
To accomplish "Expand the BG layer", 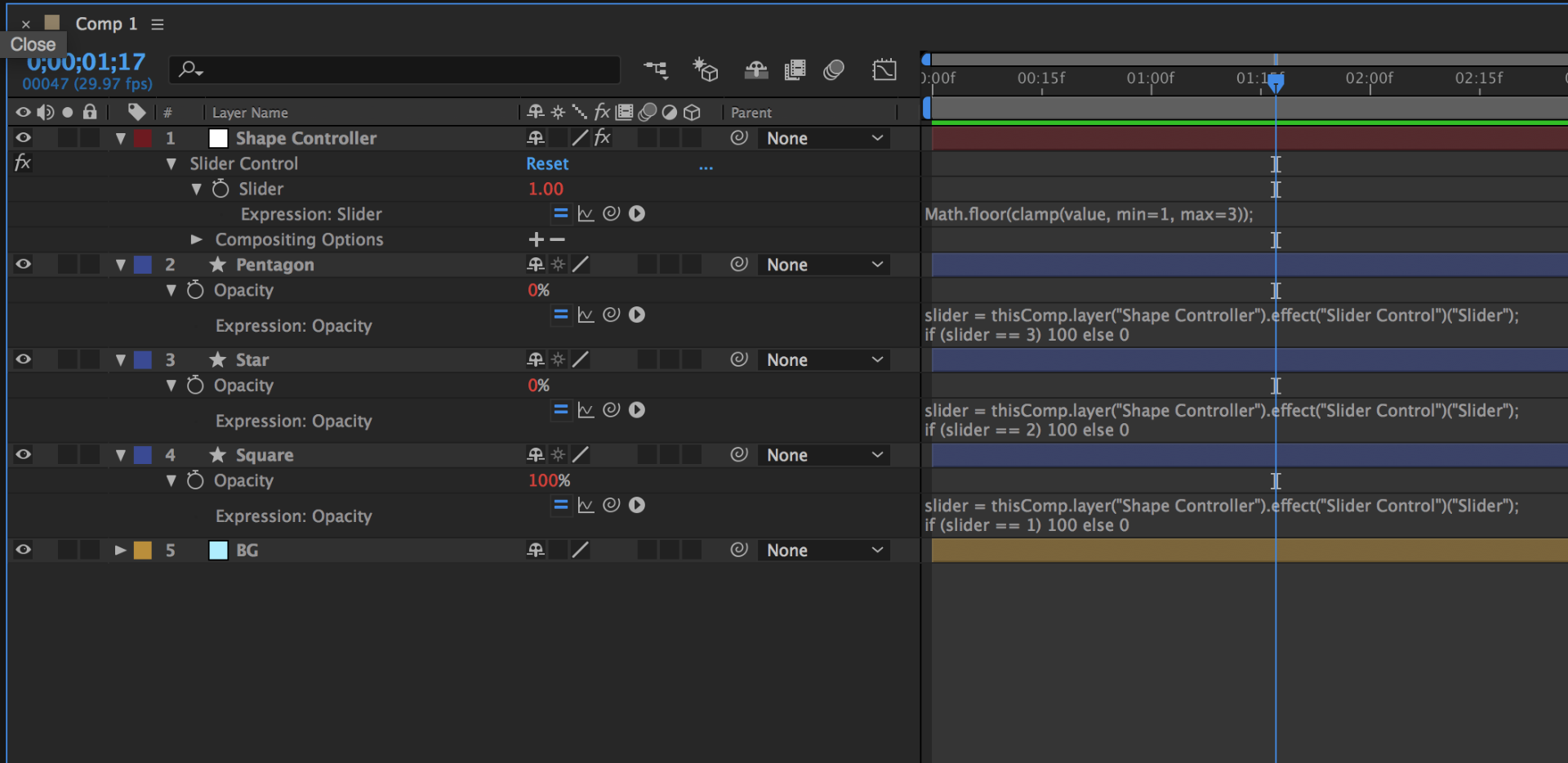I will pos(121,550).
